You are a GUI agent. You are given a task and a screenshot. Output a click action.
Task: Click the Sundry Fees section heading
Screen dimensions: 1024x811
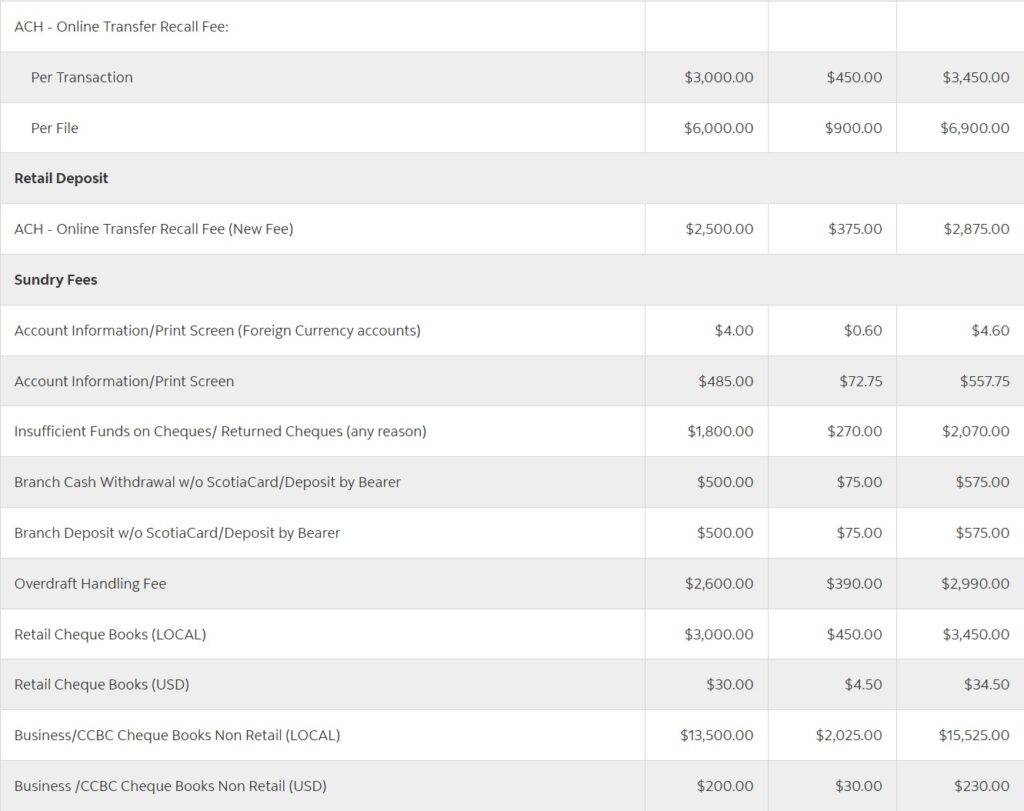coord(56,279)
